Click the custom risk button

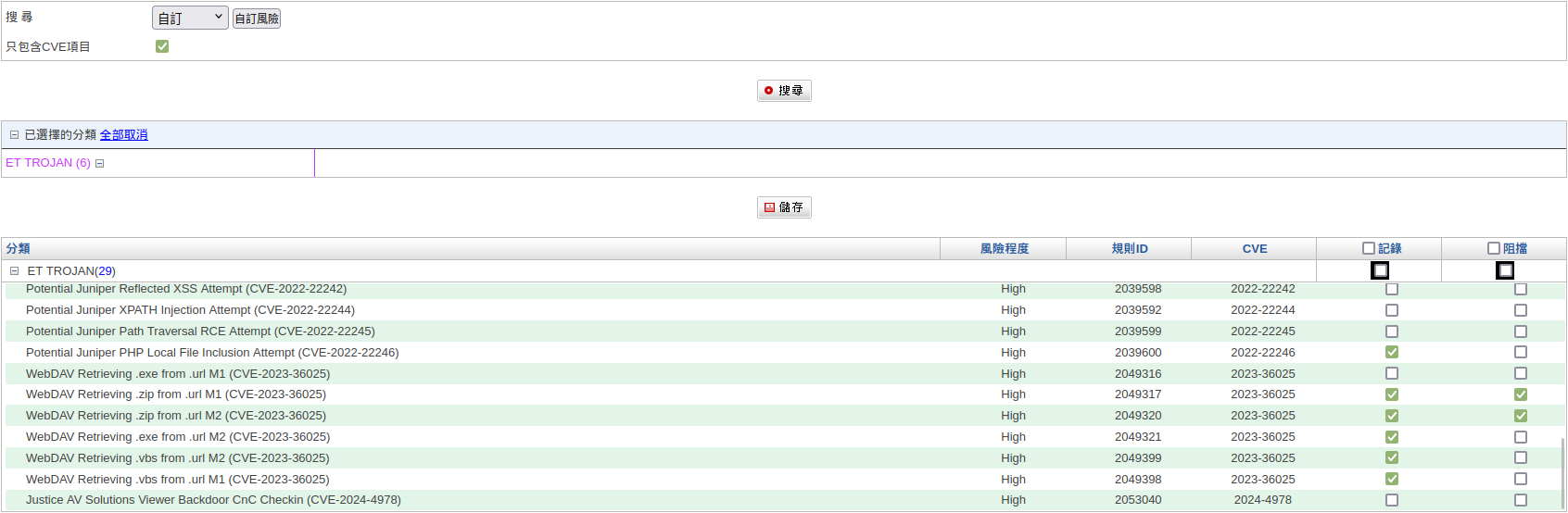click(x=257, y=19)
